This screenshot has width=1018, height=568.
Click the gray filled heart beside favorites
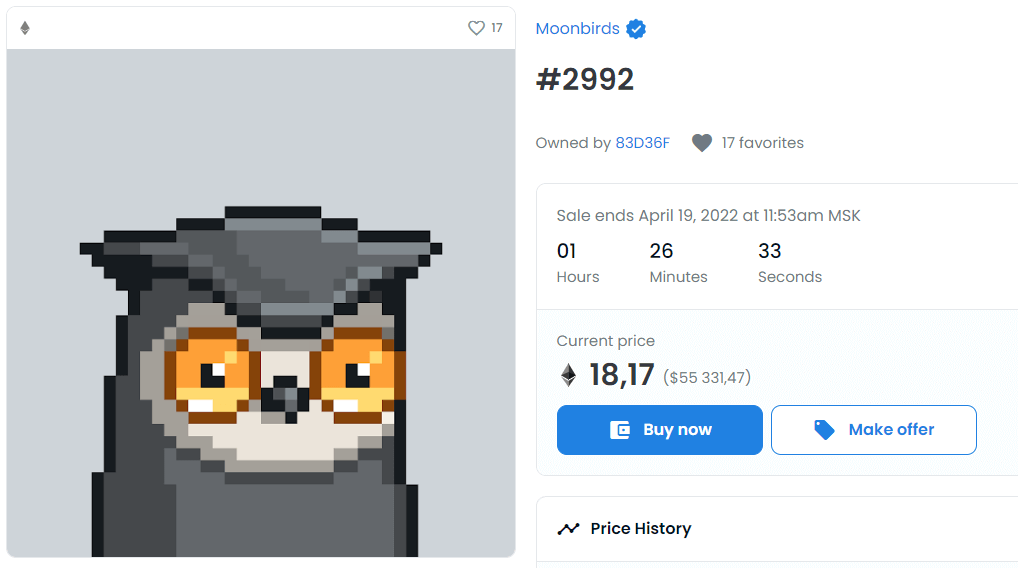click(x=702, y=143)
